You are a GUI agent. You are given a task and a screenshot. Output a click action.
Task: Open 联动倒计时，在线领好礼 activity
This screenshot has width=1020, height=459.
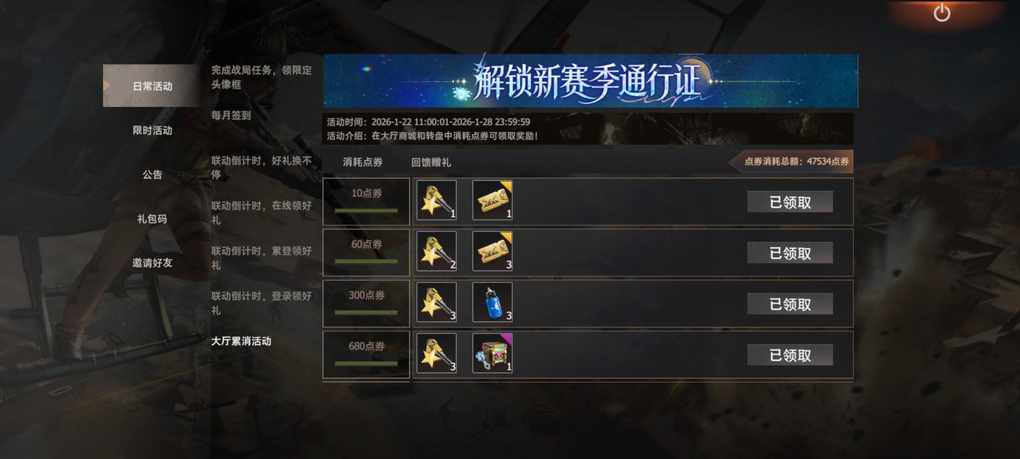[262, 213]
